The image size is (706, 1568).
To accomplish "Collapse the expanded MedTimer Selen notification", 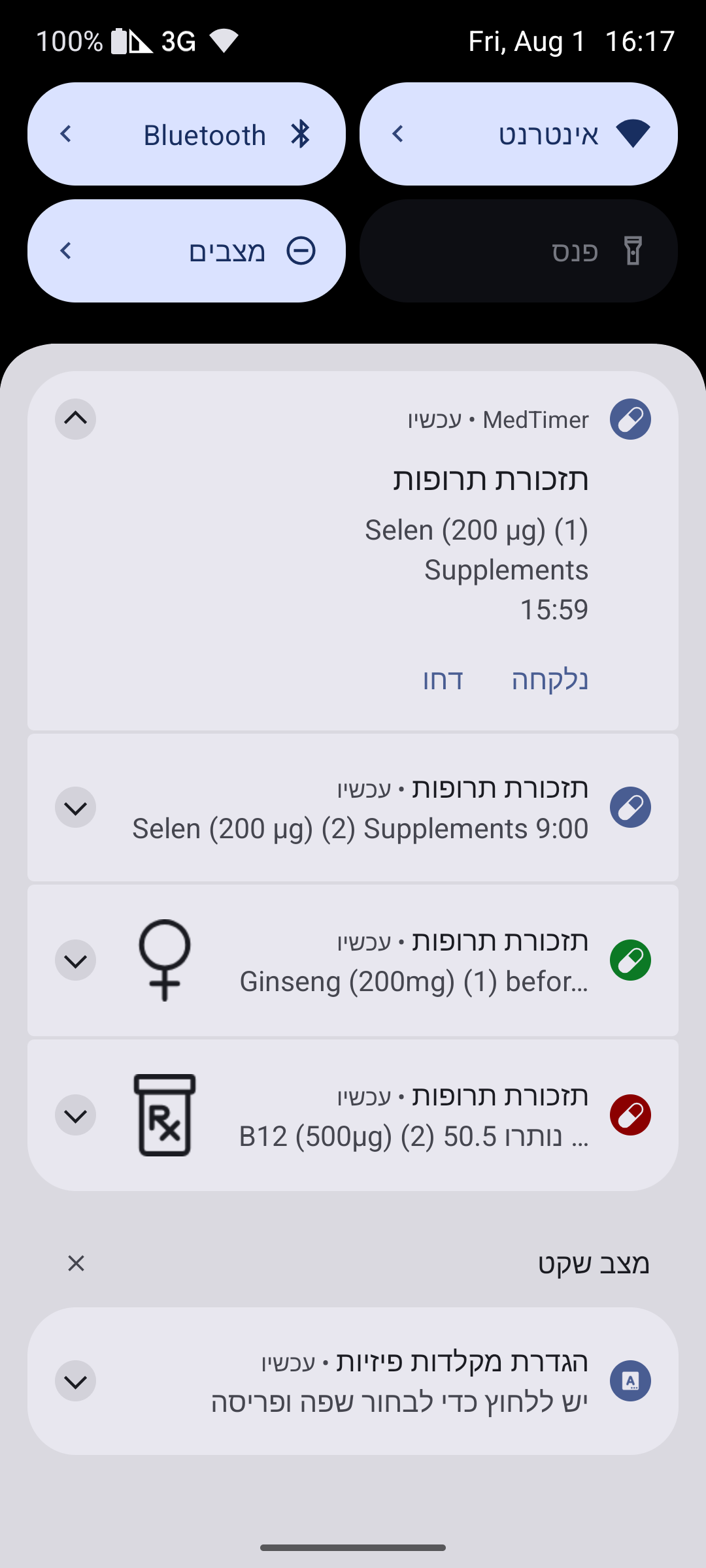I will pos(76,419).
